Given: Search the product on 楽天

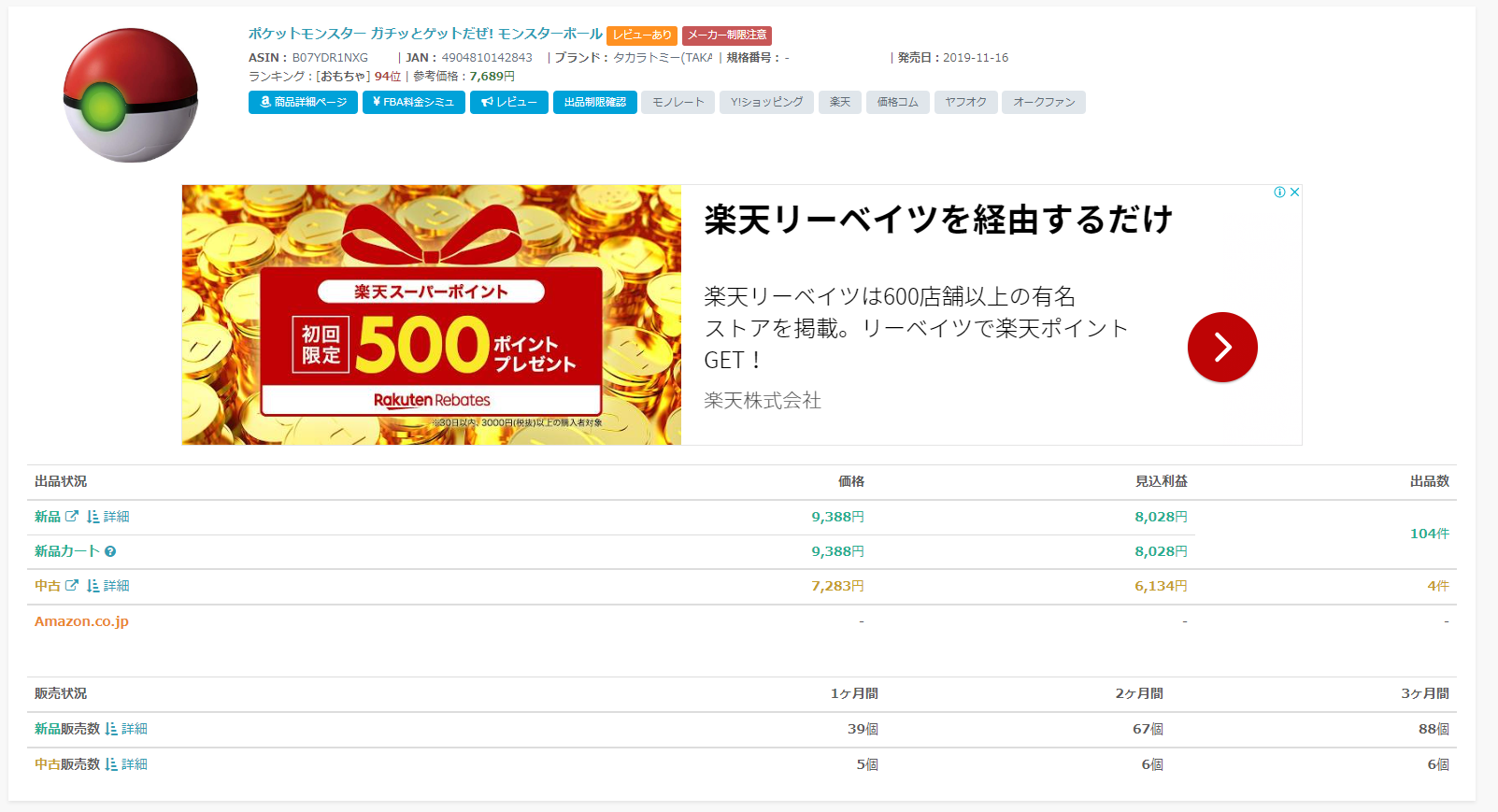Looking at the screenshot, I should [x=840, y=102].
